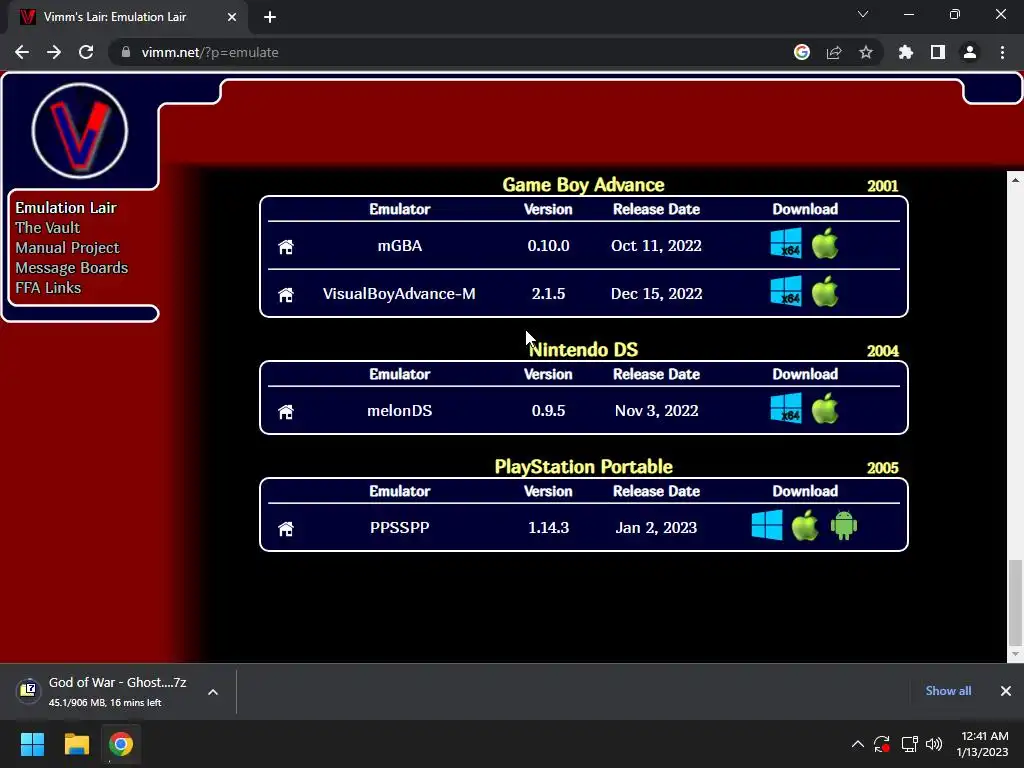Open a new browser tab

(x=270, y=17)
